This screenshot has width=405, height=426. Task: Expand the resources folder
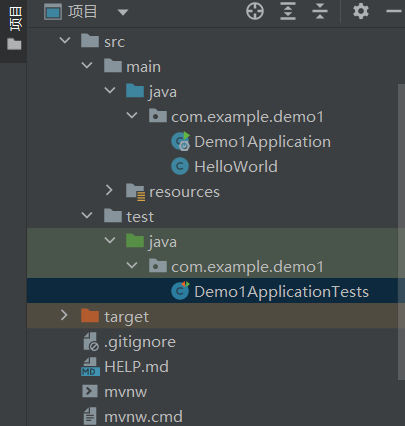pyautogui.click(x=109, y=190)
